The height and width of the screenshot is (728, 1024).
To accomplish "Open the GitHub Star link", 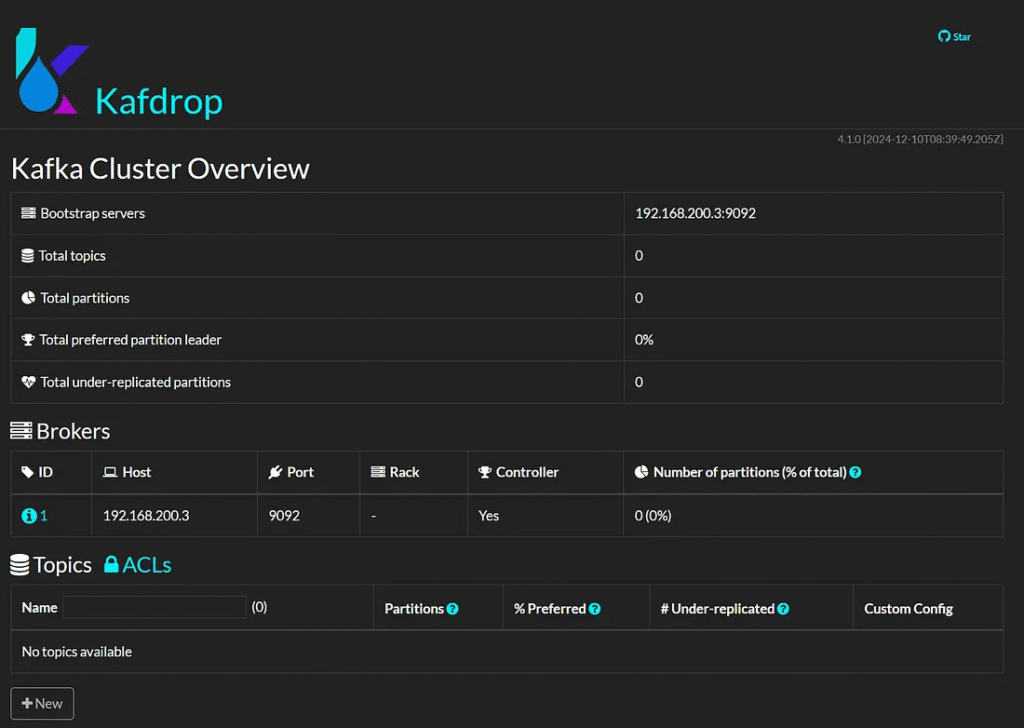I will point(954,37).
